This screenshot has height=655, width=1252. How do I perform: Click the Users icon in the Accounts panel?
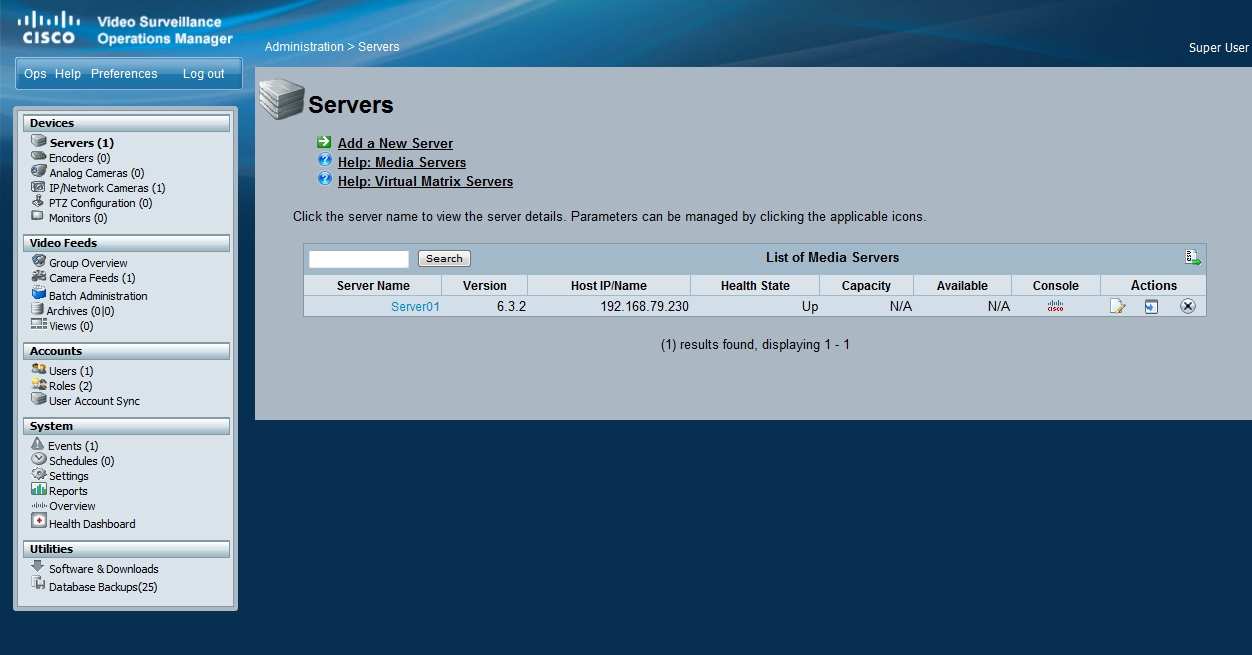(x=39, y=369)
